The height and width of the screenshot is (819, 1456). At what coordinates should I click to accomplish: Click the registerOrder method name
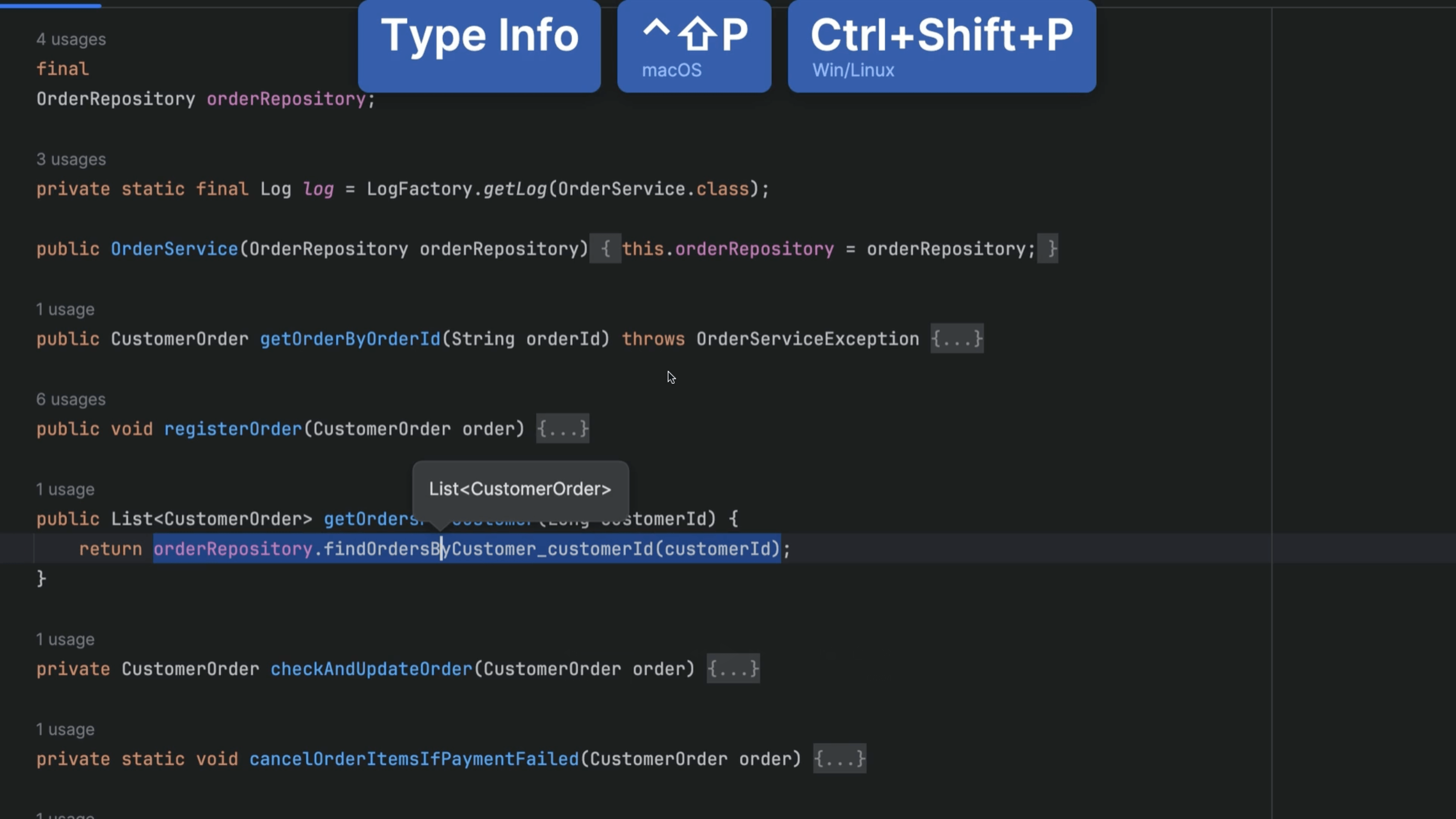(x=233, y=429)
